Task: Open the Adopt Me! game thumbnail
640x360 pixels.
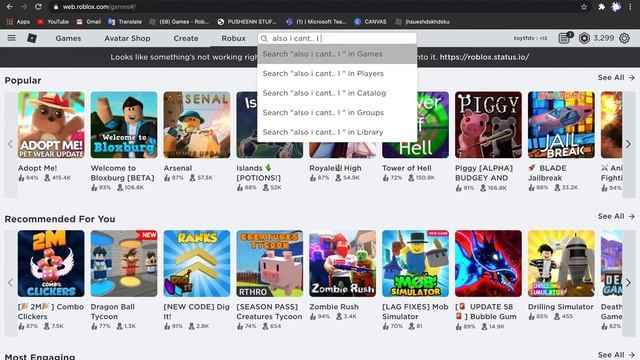Action: click(51, 125)
